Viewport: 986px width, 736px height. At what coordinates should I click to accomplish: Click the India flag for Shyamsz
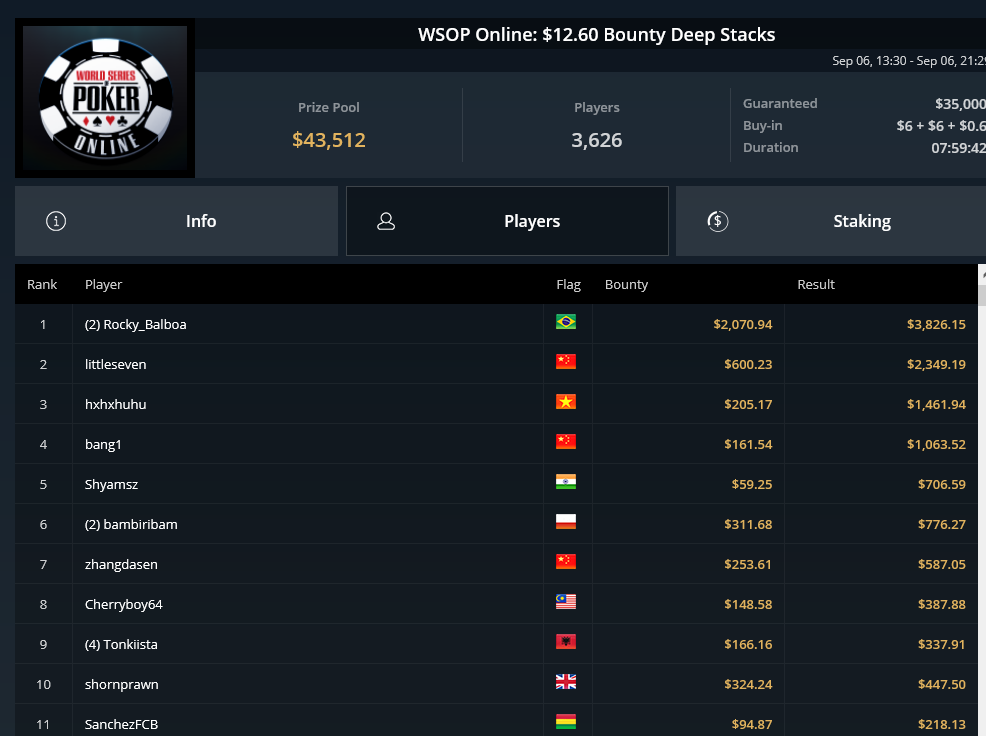tap(566, 482)
